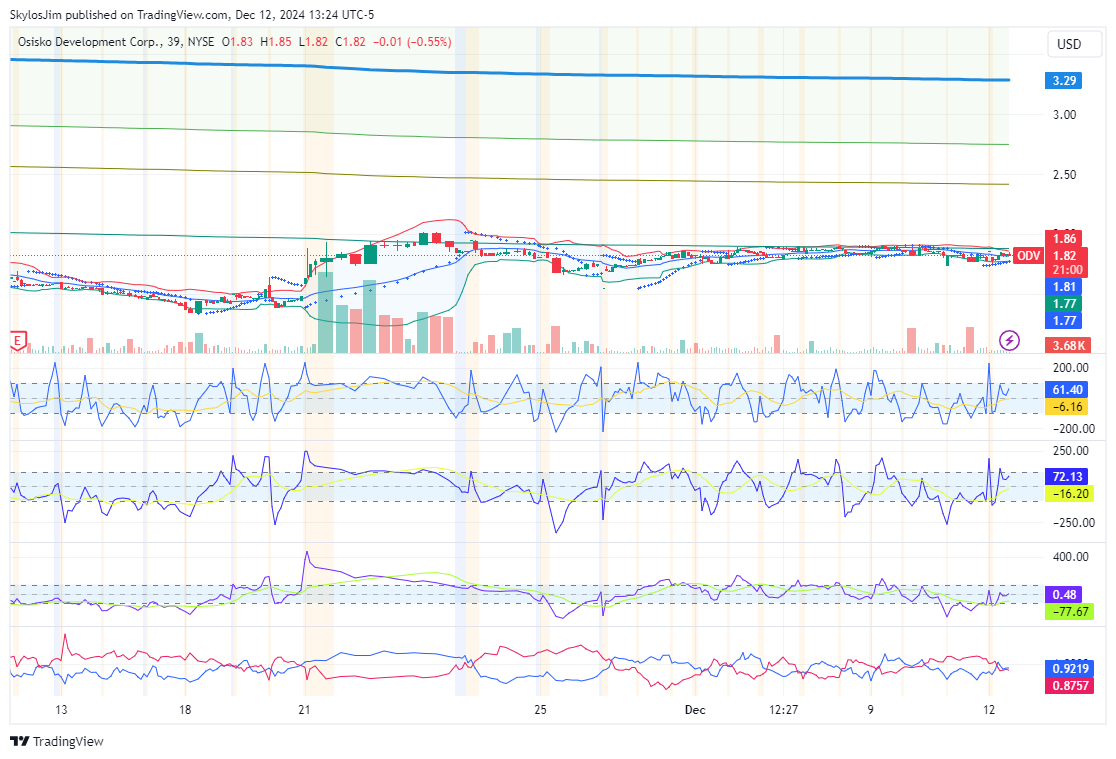Click the 21 date on time axis

click(x=306, y=710)
